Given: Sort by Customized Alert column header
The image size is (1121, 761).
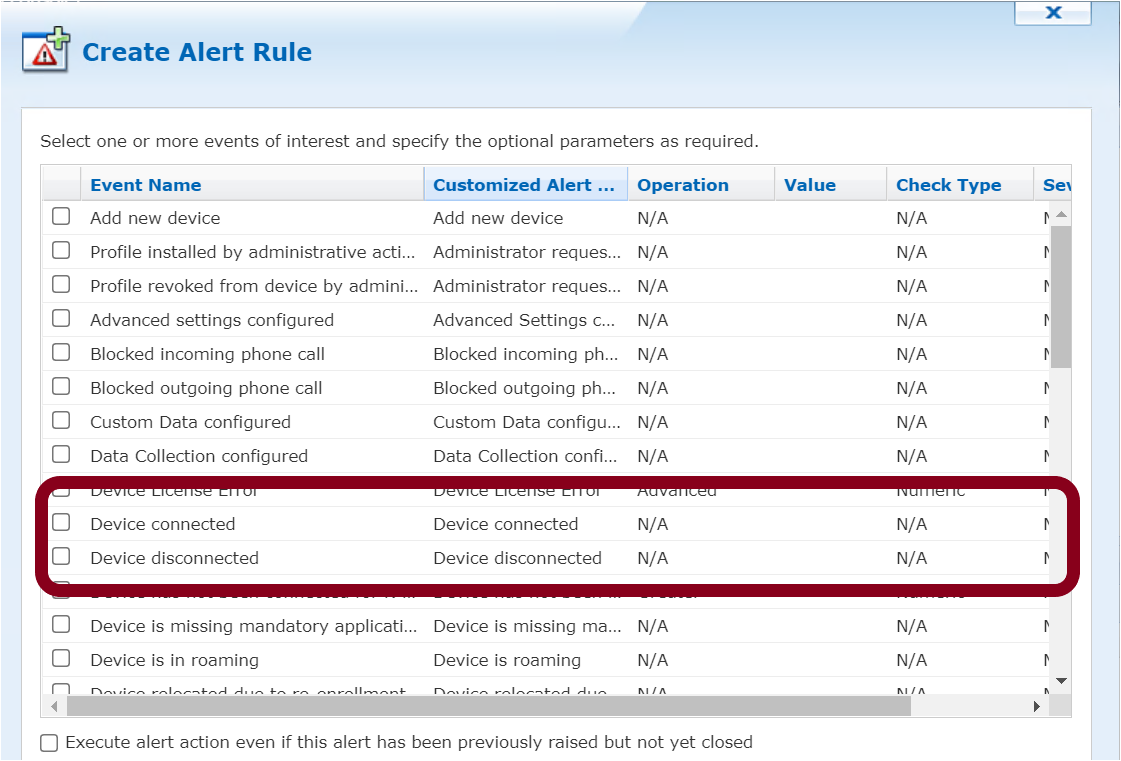Looking at the screenshot, I should click(x=524, y=185).
